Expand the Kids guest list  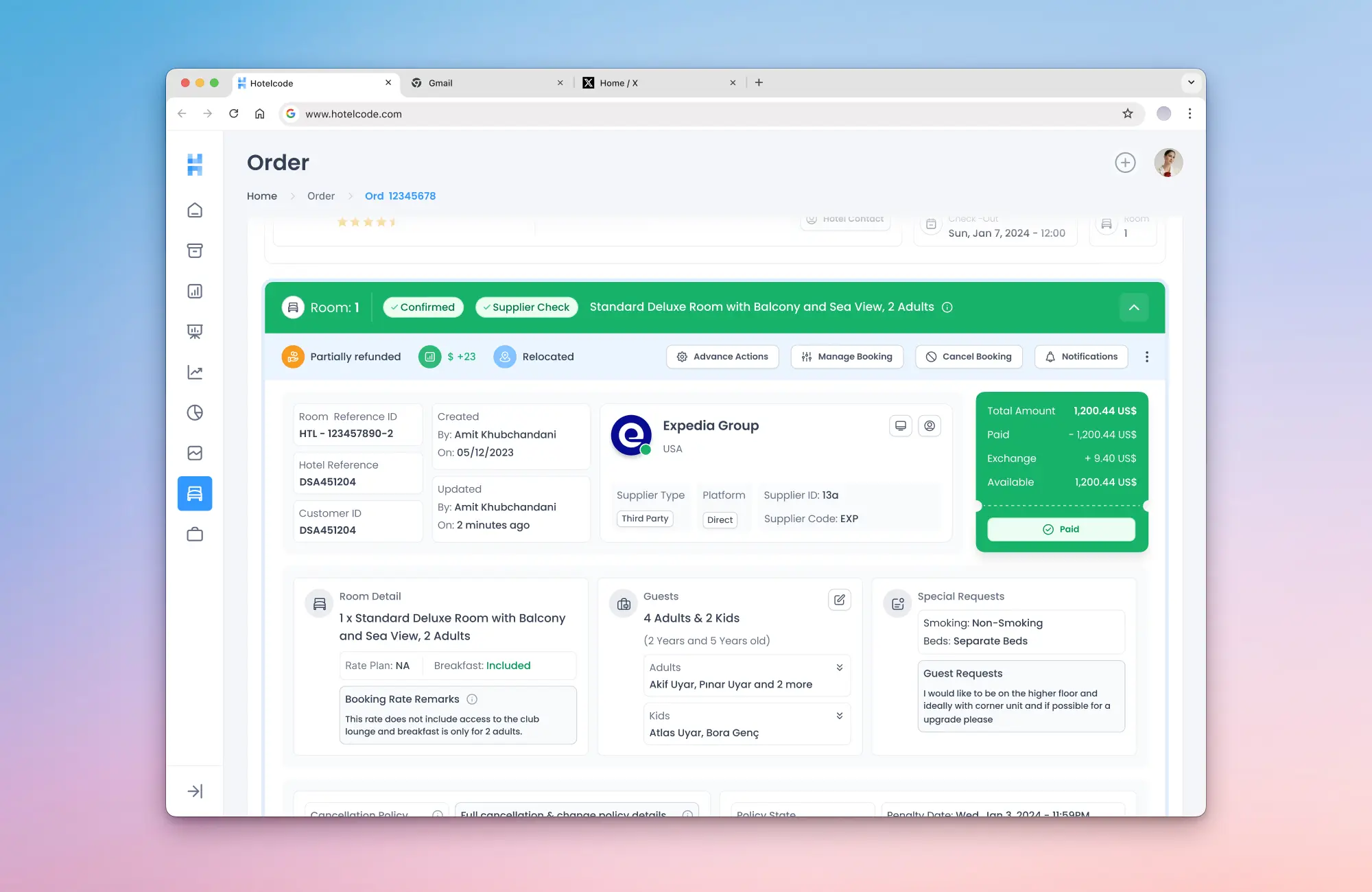point(839,716)
